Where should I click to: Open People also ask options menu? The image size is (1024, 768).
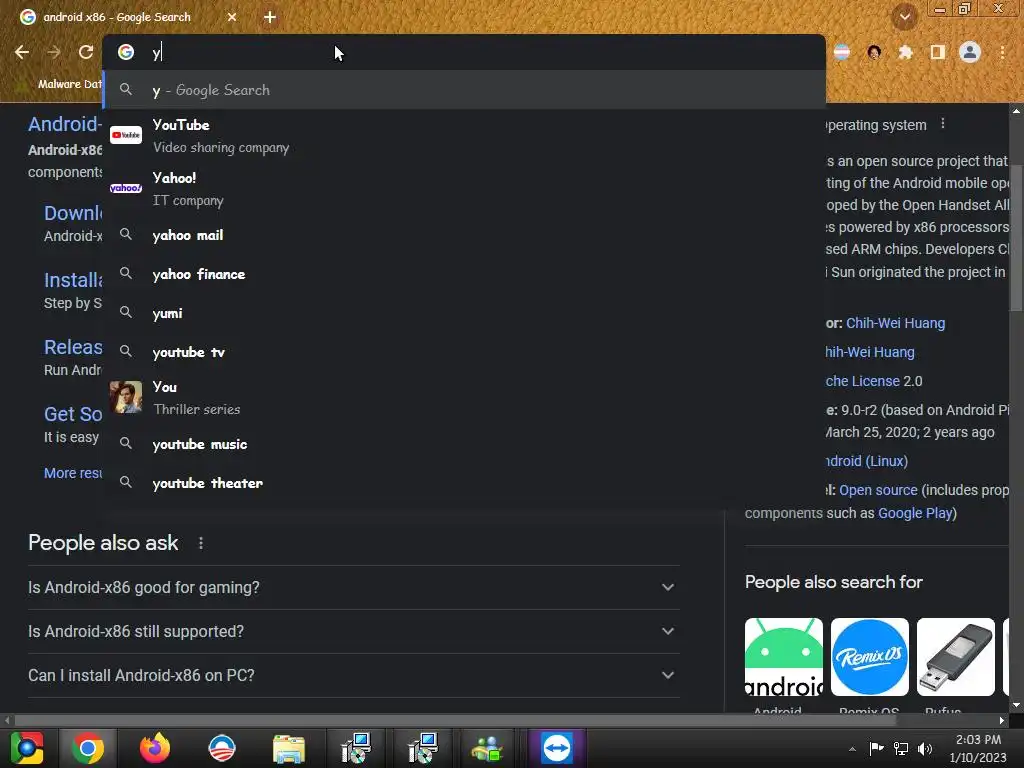click(x=201, y=543)
